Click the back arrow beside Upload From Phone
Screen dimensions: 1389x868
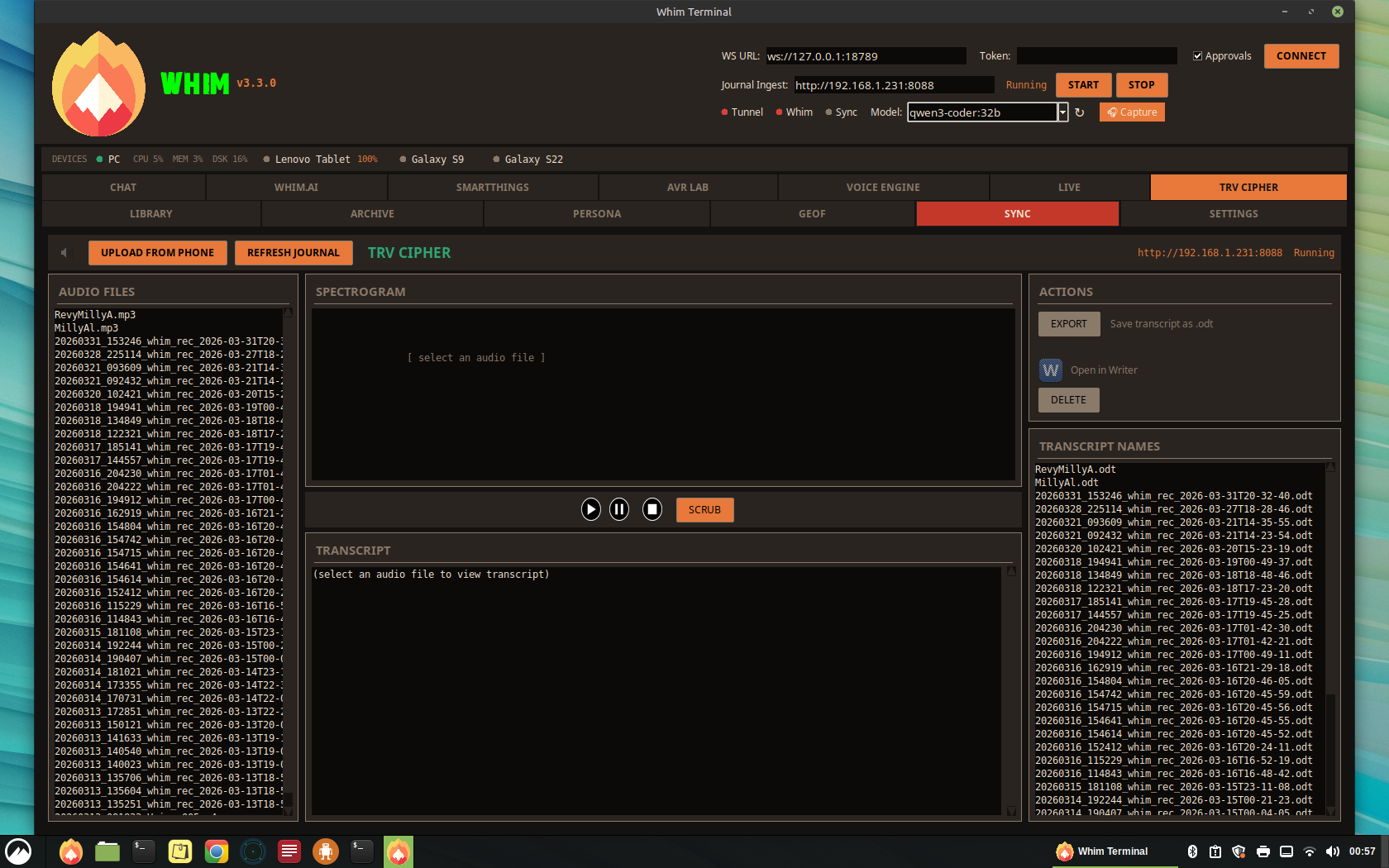(64, 252)
